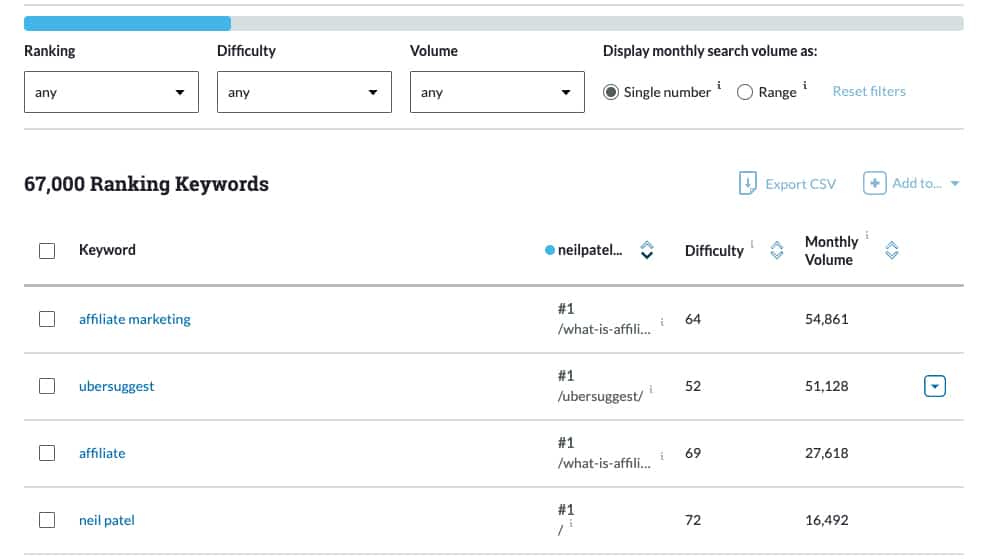Click the info icon beside Monthly Volume header

coord(867,235)
